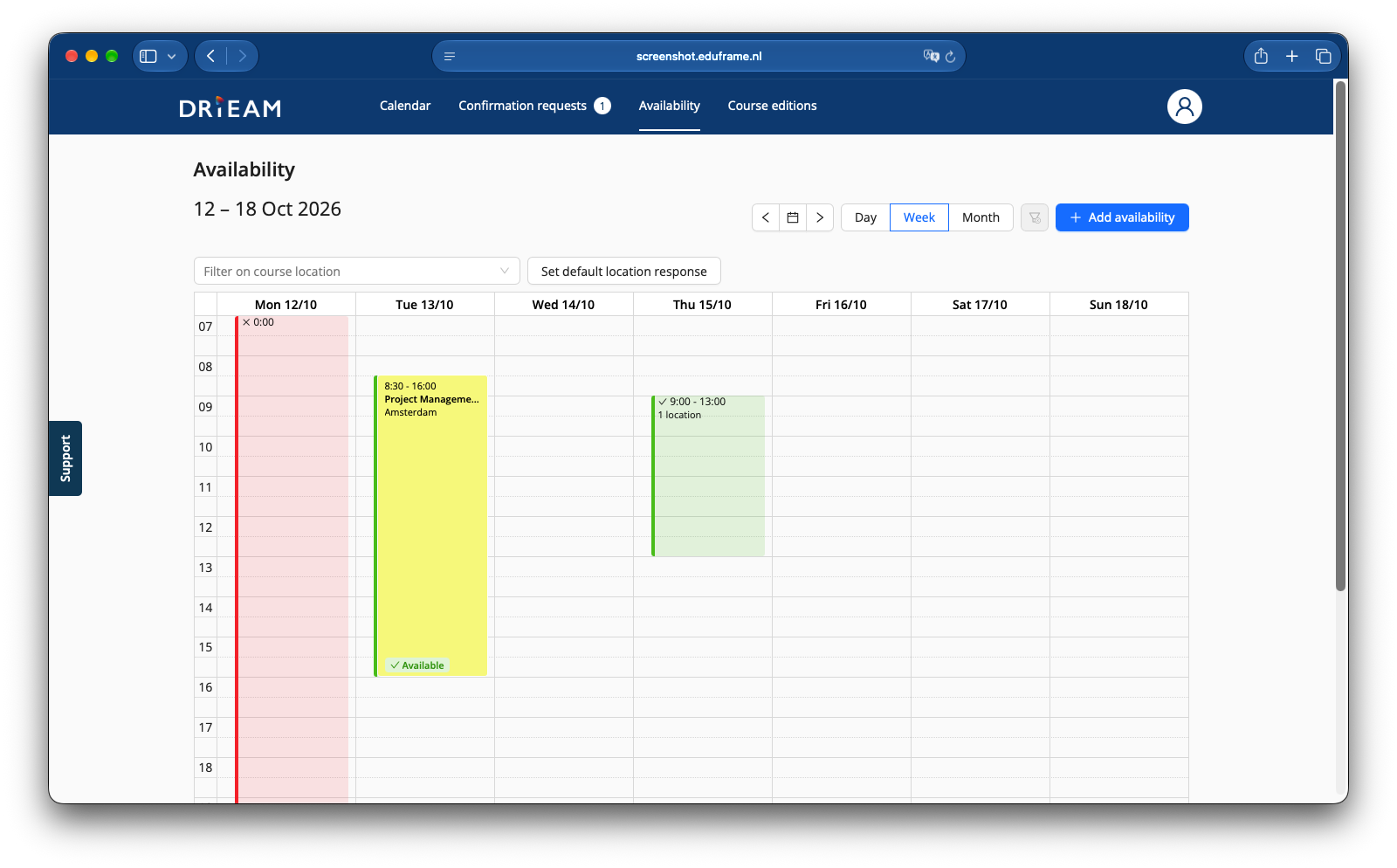
Task: Navigate back in Safari
Action: tap(210, 56)
